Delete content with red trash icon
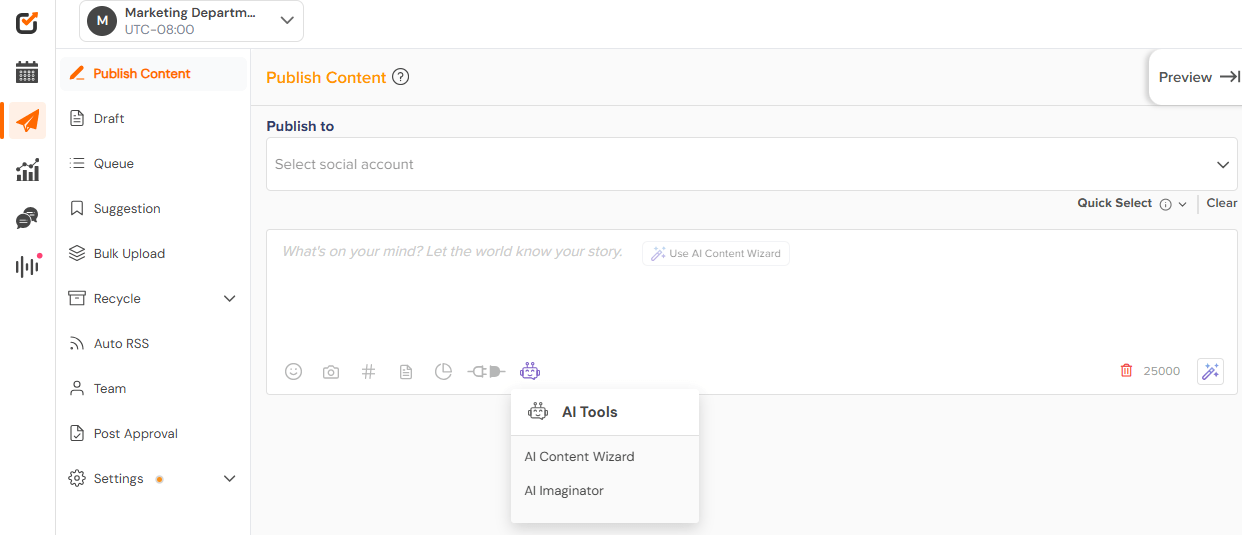1242x535 pixels. coord(1127,370)
